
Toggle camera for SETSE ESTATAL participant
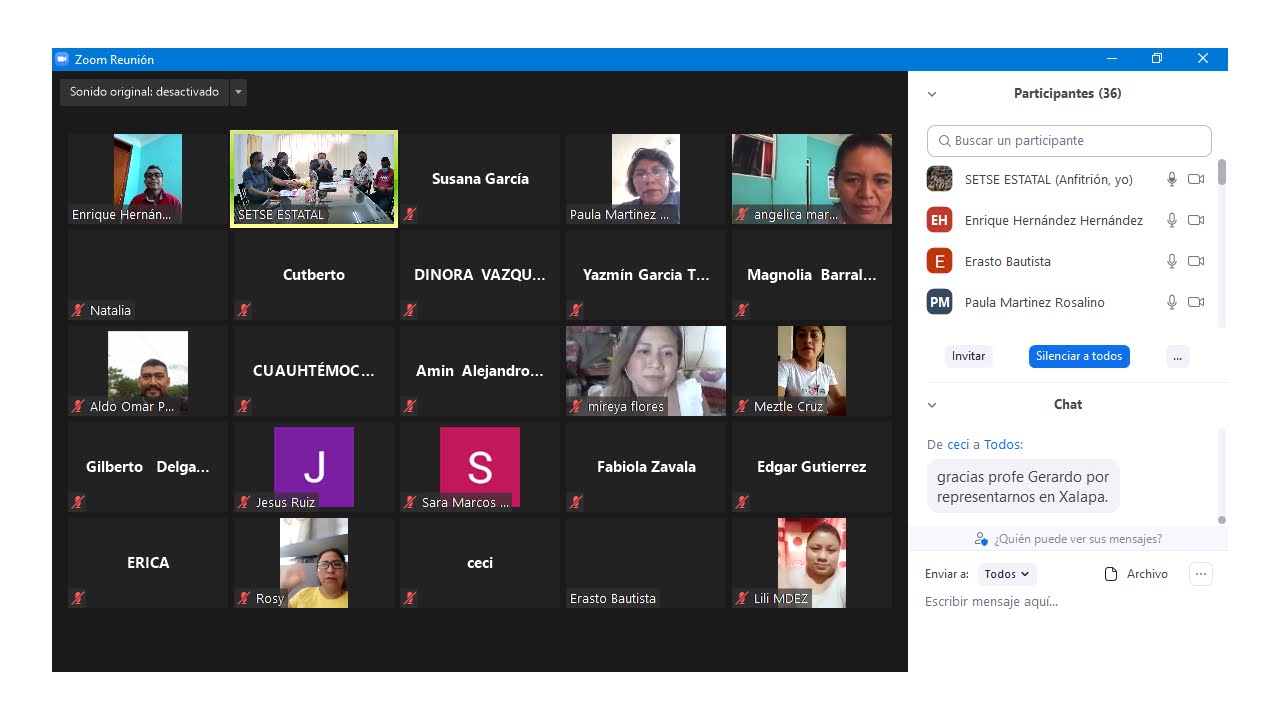[1196, 179]
